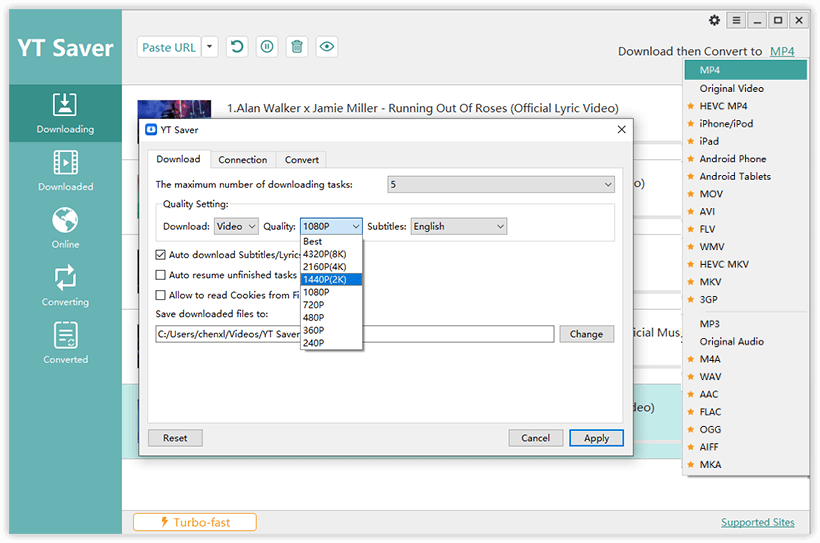
Task: Click the Apply button
Action: (596, 438)
